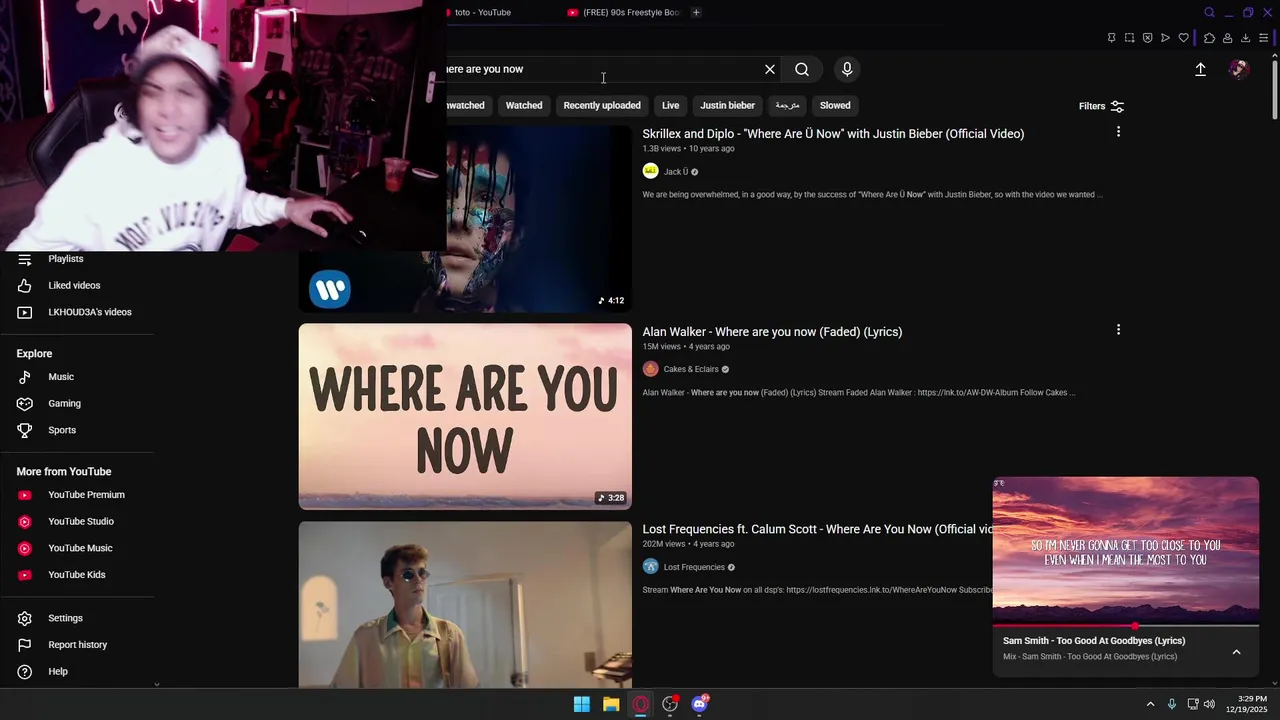Select the Slowed filter chip
This screenshot has width=1280, height=720.
(835, 105)
